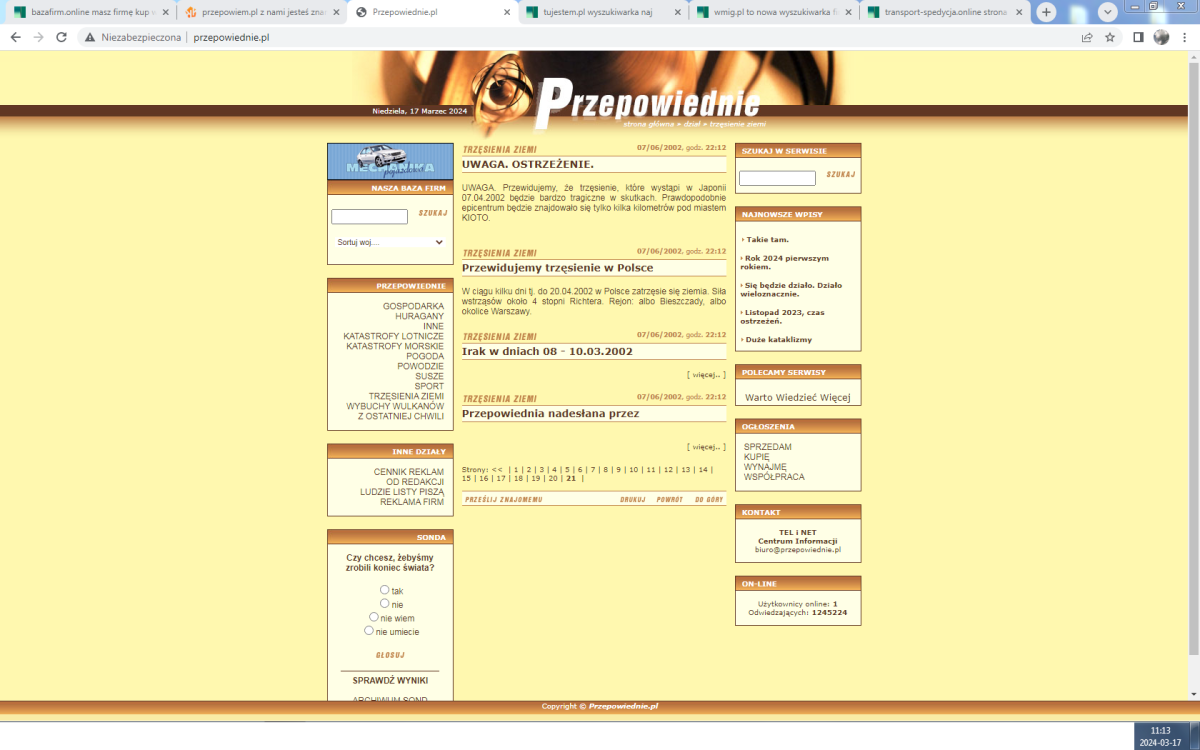Image resolution: width=1200 pixels, height=750 pixels.
Task: Select the 'nie wiem' poll option
Action: (x=374, y=617)
